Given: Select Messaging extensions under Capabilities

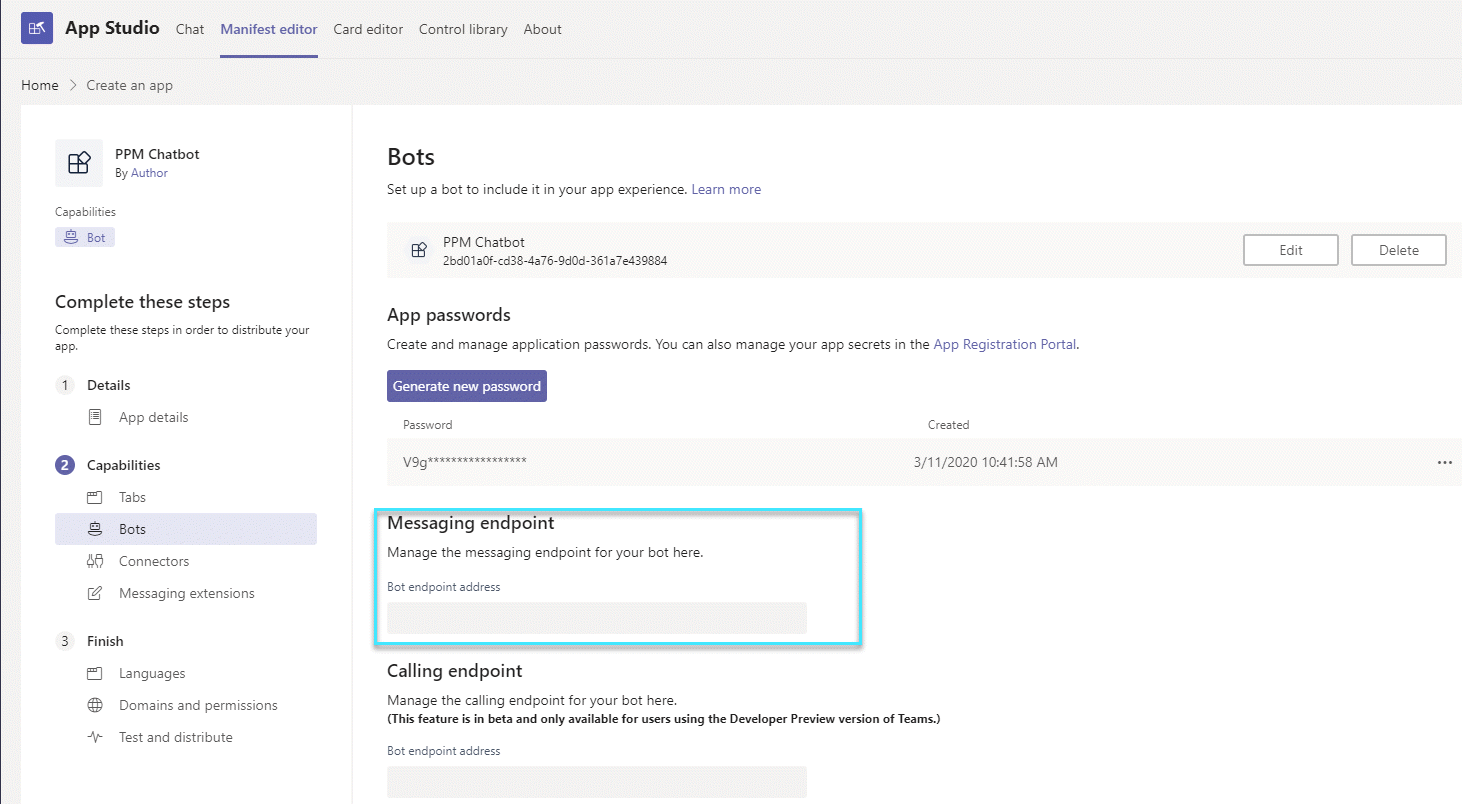Looking at the screenshot, I should [x=186, y=593].
